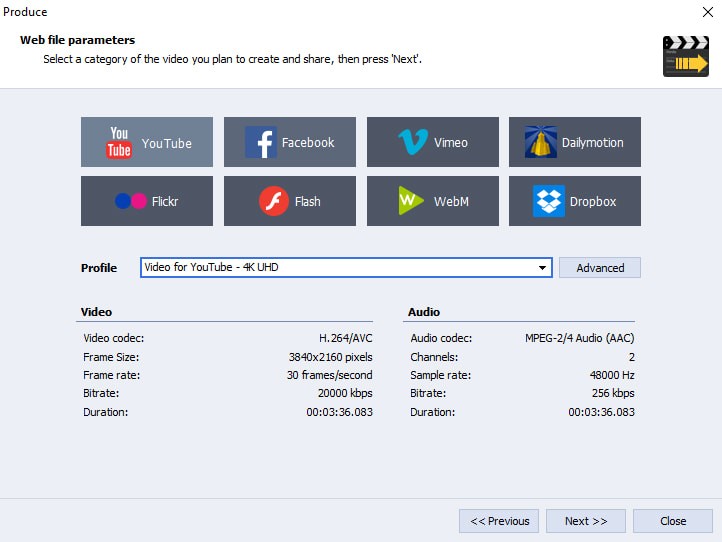Choose the Facebook sharing option
Image resolution: width=722 pixels, height=542 pixels.
tap(289, 142)
